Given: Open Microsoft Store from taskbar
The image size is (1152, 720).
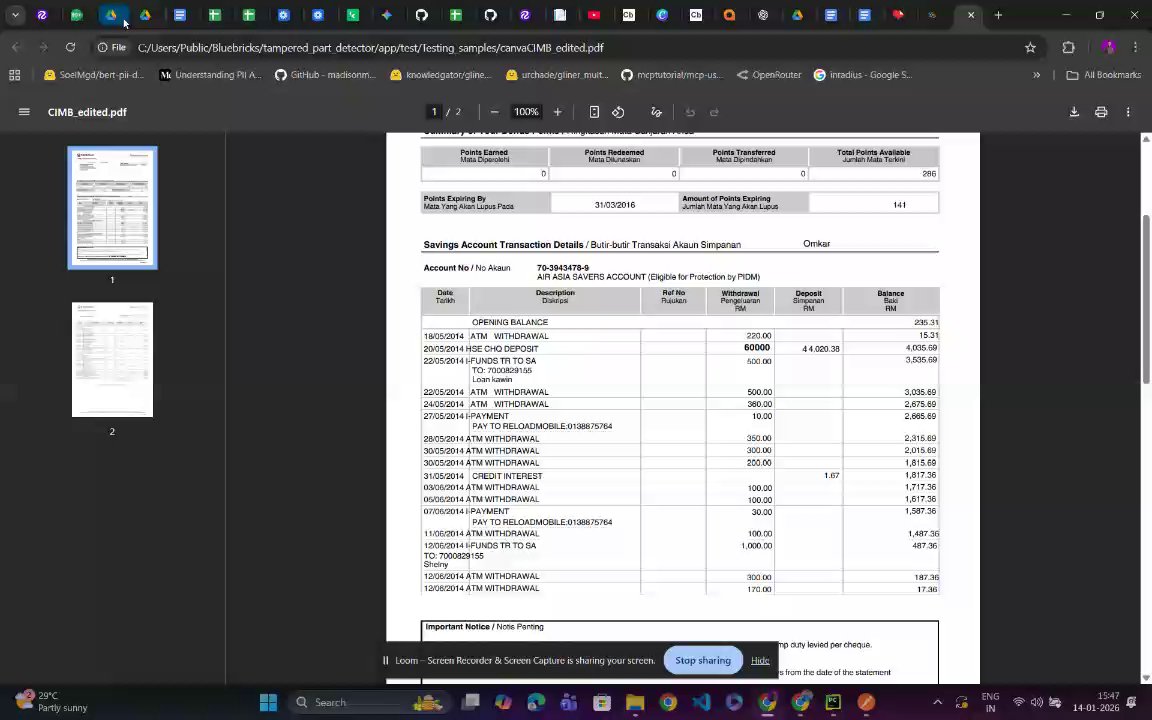Looking at the screenshot, I should 602,702.
